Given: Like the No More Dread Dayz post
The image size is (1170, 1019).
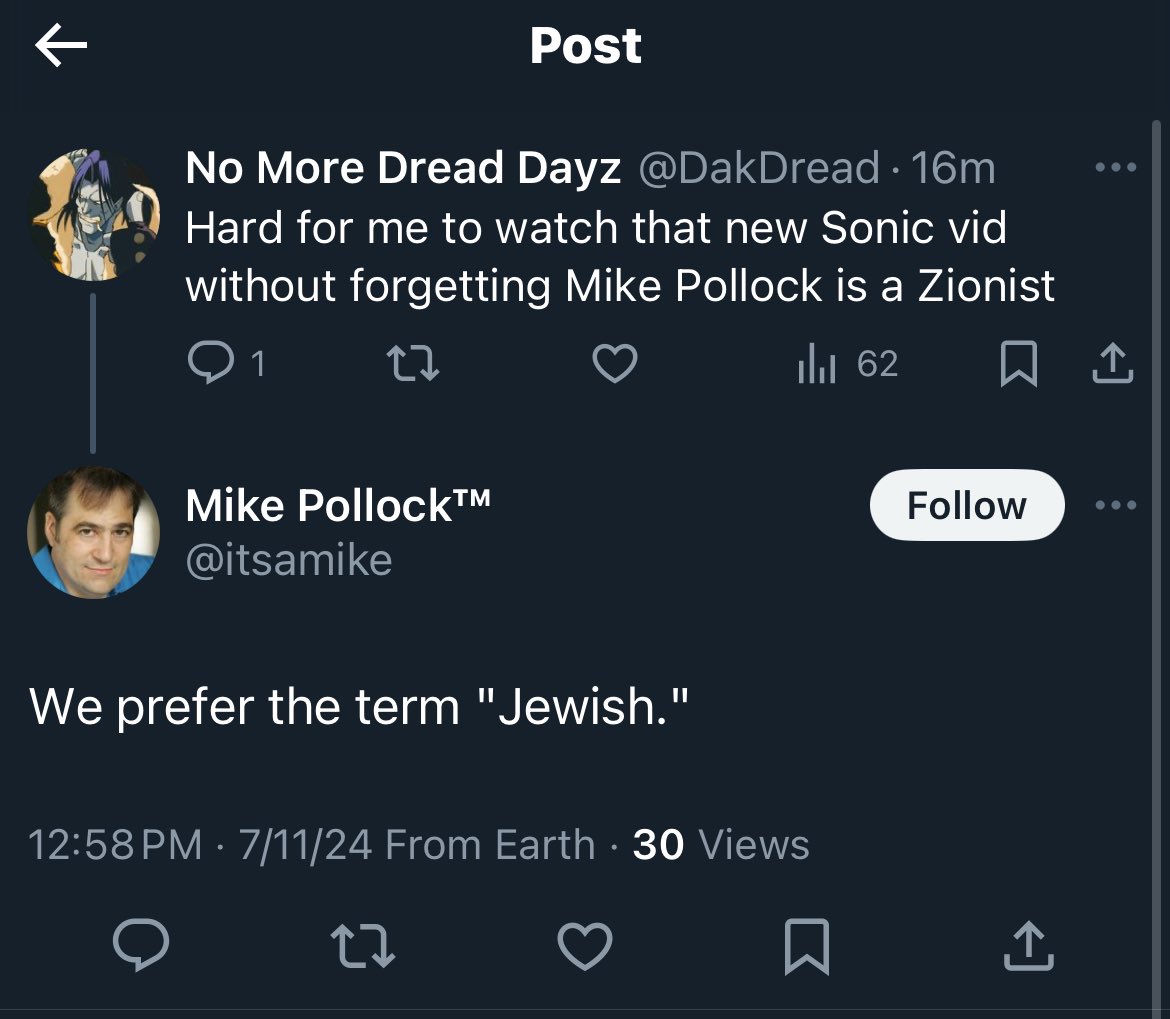Looking at the screenshot, I should (614, 364).
